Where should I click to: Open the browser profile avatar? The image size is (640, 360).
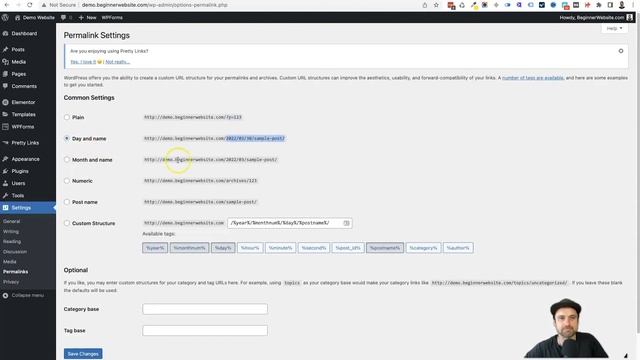(x=622, y=5)
